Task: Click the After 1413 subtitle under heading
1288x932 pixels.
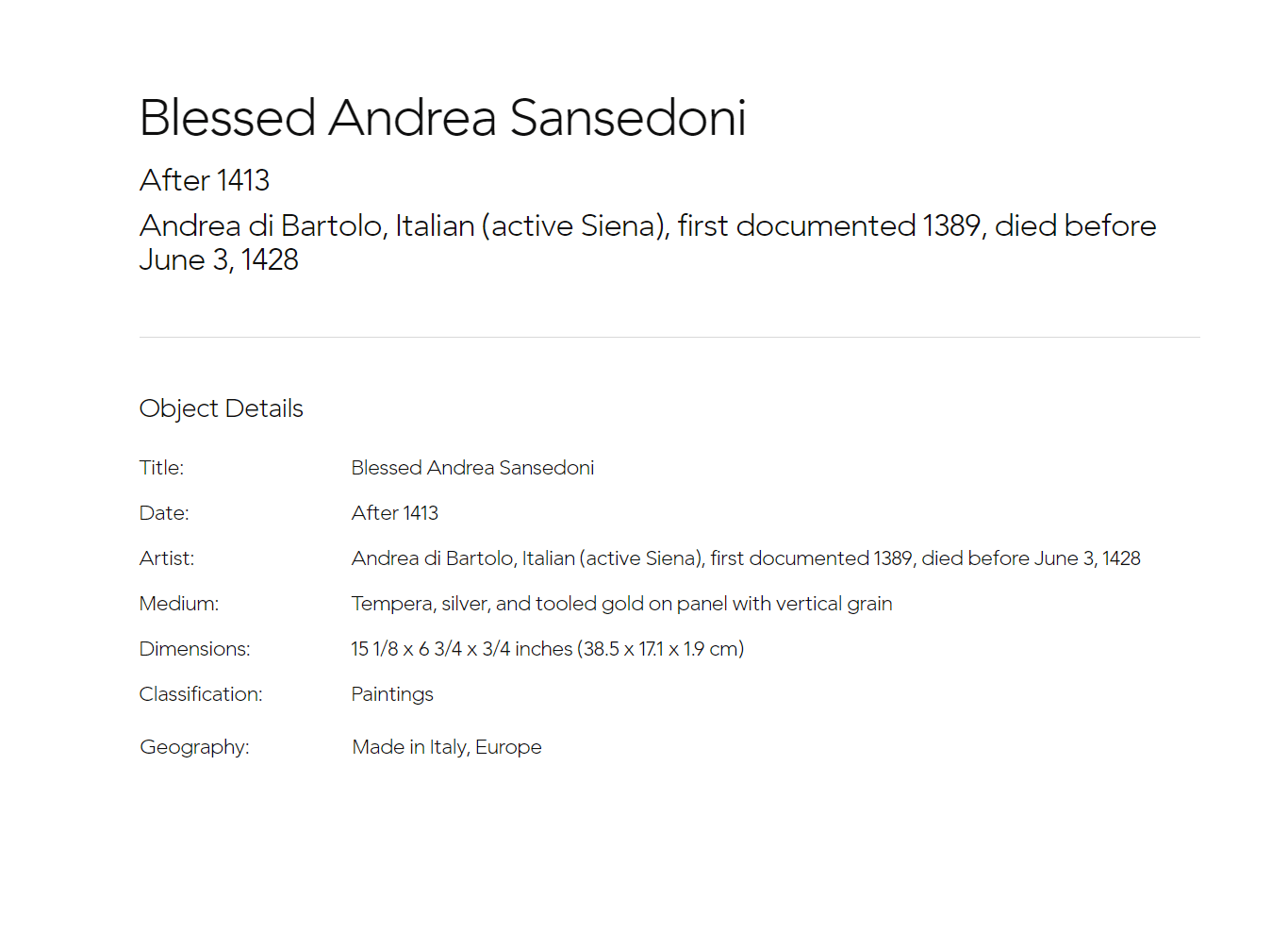Action: point(205,180)
